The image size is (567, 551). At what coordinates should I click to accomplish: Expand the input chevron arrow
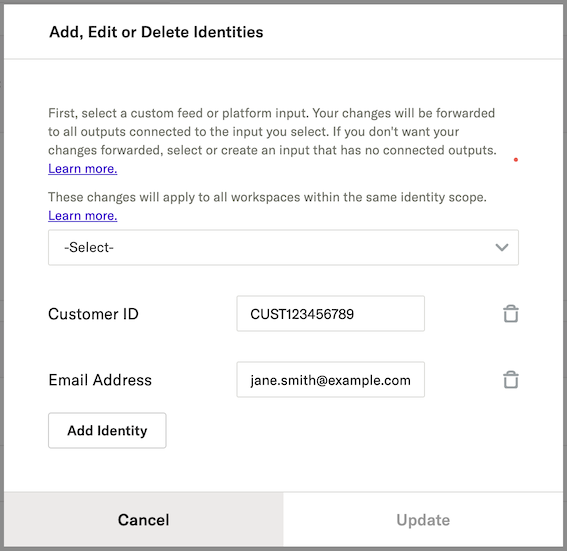tap(502, 247)
